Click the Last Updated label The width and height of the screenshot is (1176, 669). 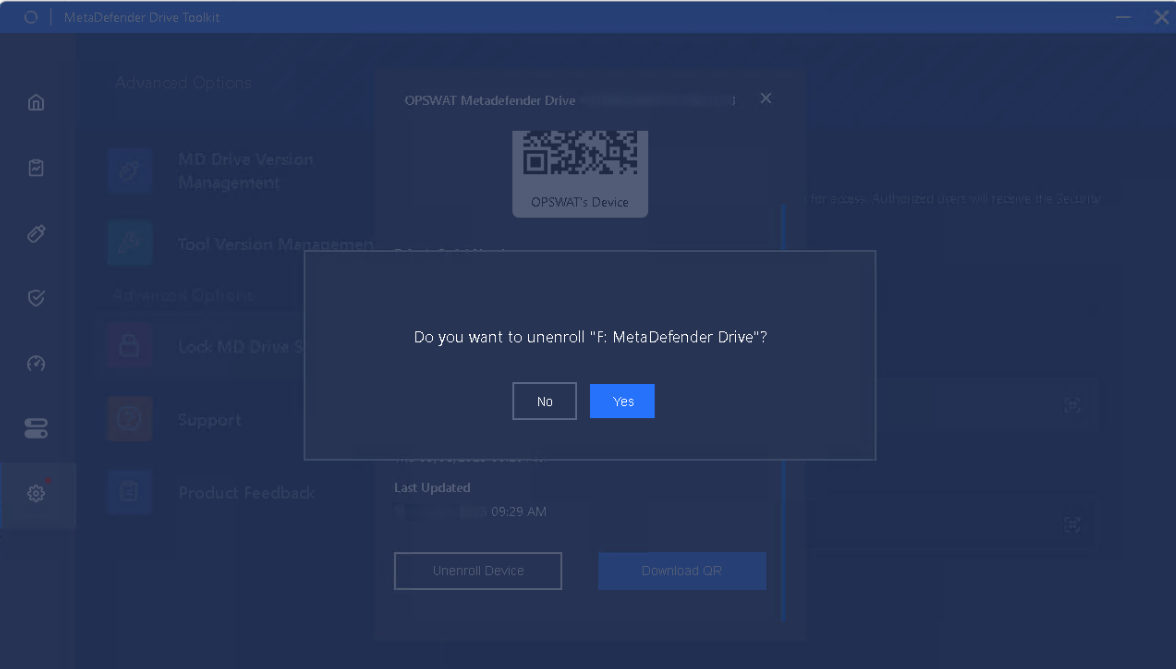click(432, 488)
